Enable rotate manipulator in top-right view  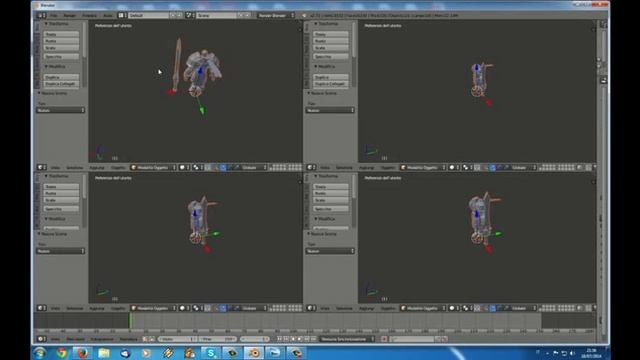tap(500, 167)
